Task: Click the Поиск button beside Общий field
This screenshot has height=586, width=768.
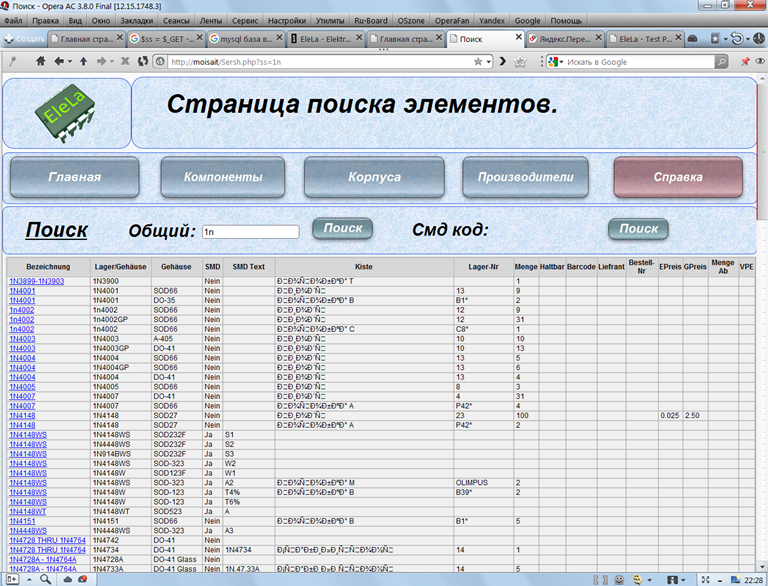Action: [x=342, y=228]
